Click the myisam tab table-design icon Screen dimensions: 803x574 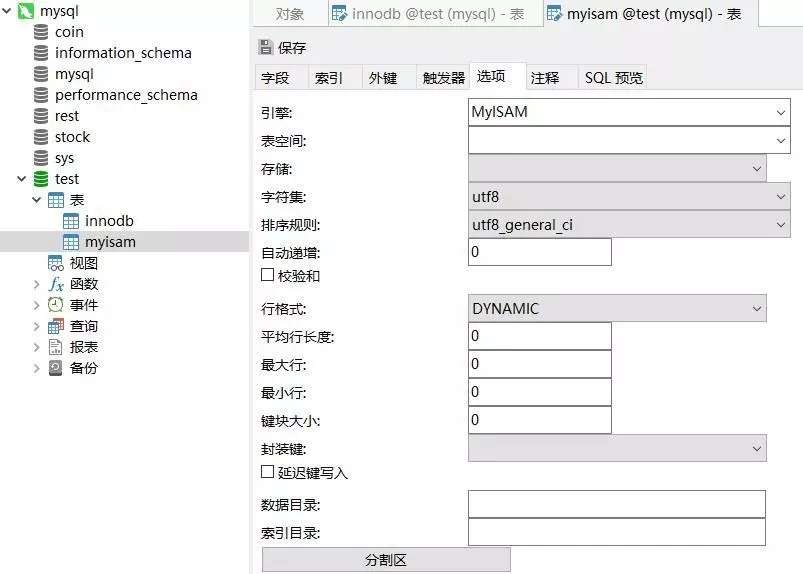[x=554, y=13]
